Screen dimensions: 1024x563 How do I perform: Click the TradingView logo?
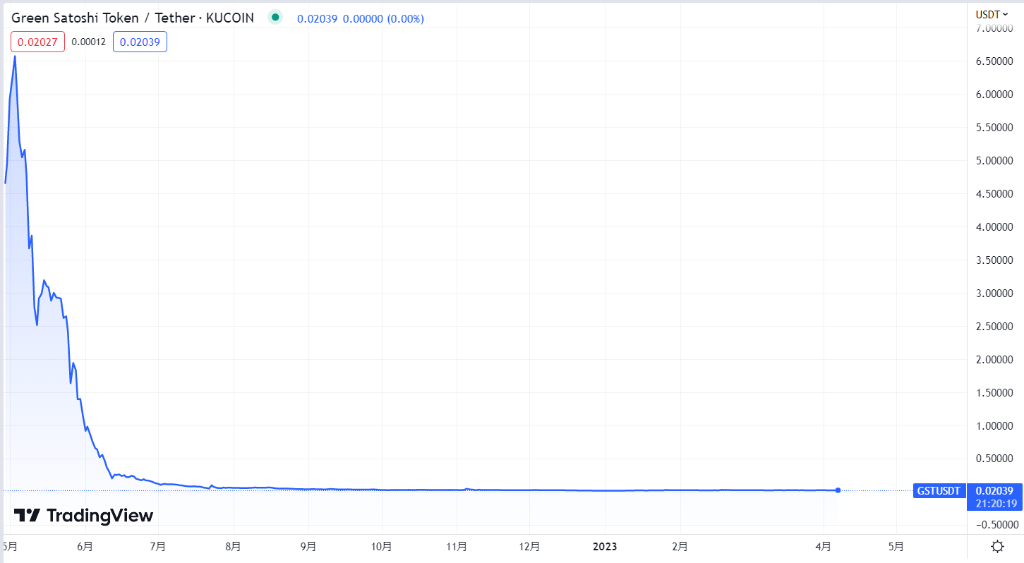coord(84,515)
